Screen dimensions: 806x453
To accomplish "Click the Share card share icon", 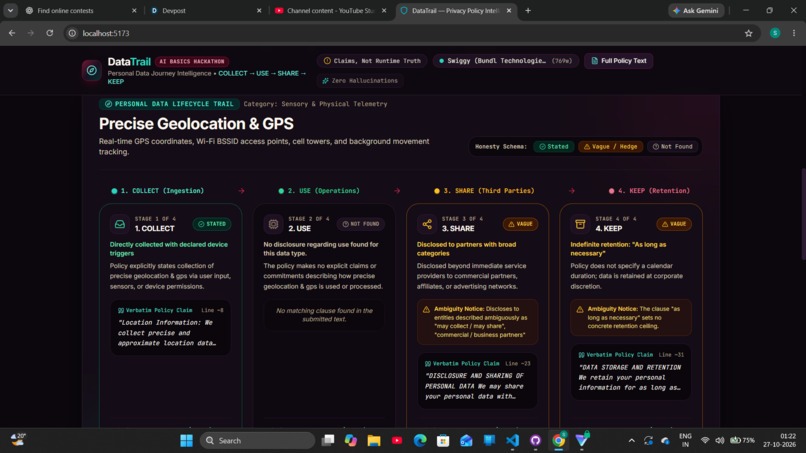I will coord(427,224).
